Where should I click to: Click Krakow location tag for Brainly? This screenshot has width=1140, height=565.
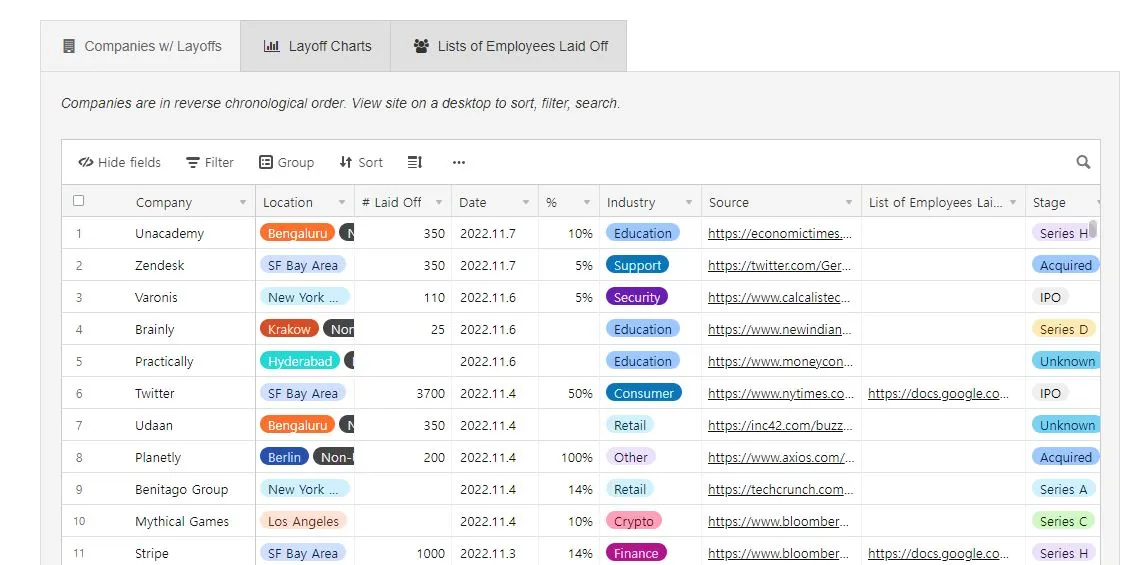click(x=289, y=329)
